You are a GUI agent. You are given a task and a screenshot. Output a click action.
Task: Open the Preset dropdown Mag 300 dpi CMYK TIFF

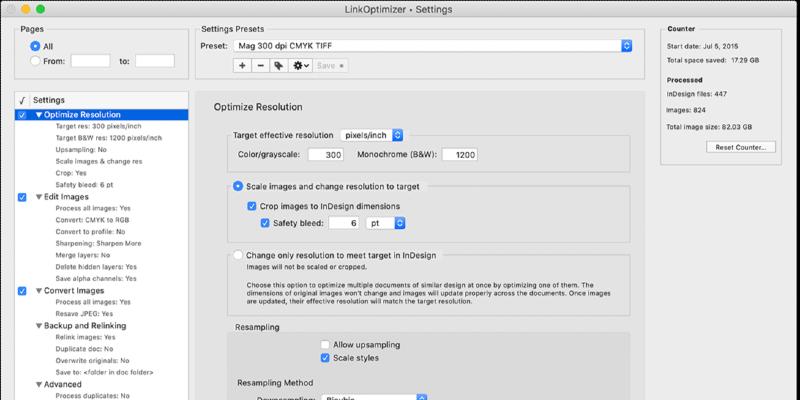tap(433, 46)
